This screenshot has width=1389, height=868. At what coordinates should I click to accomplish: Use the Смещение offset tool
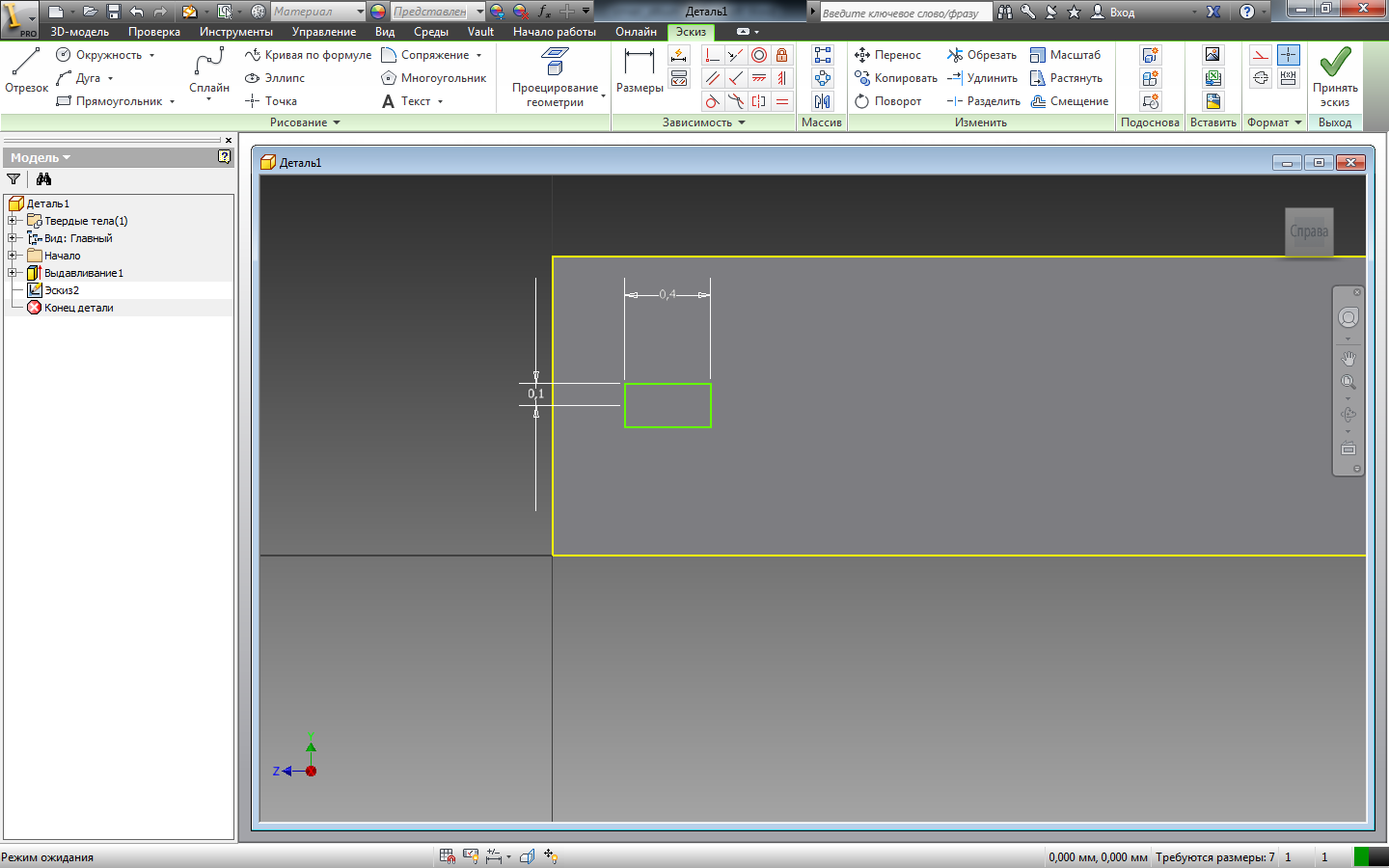1070,101
